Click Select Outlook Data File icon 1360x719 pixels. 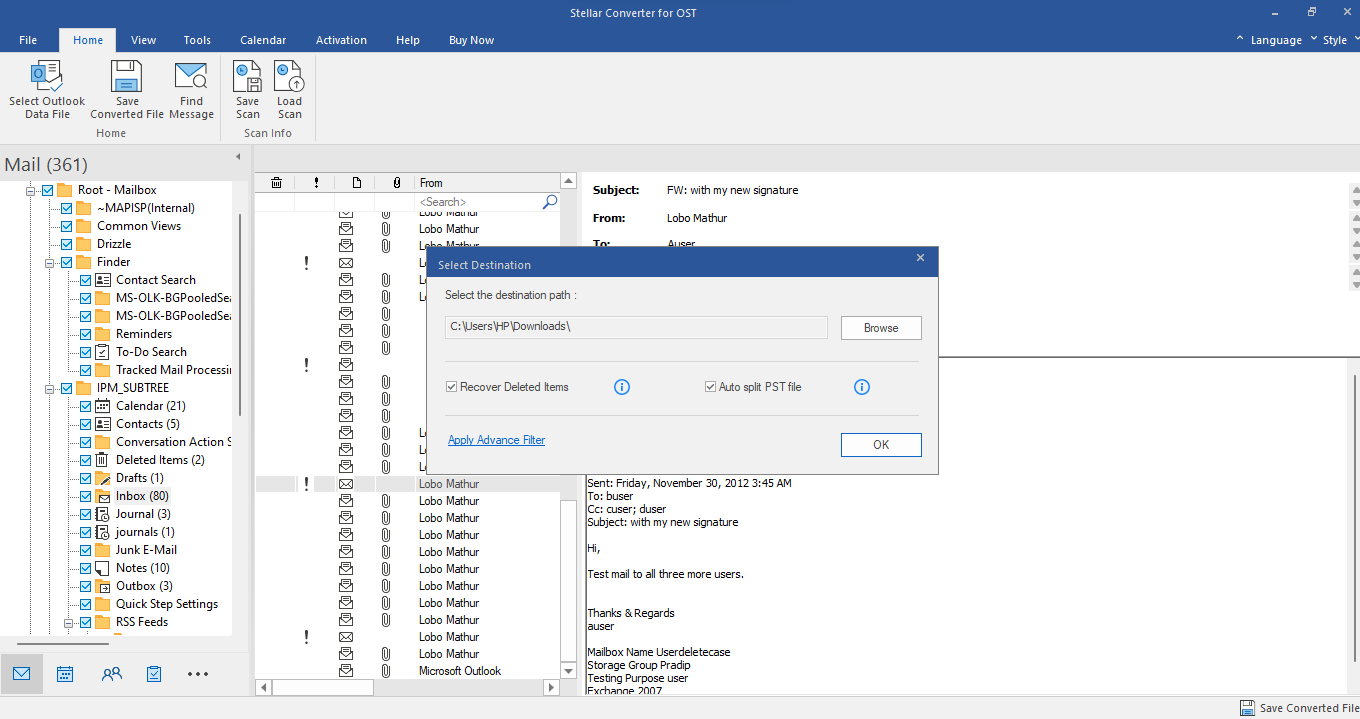click(x=46, y=77)
